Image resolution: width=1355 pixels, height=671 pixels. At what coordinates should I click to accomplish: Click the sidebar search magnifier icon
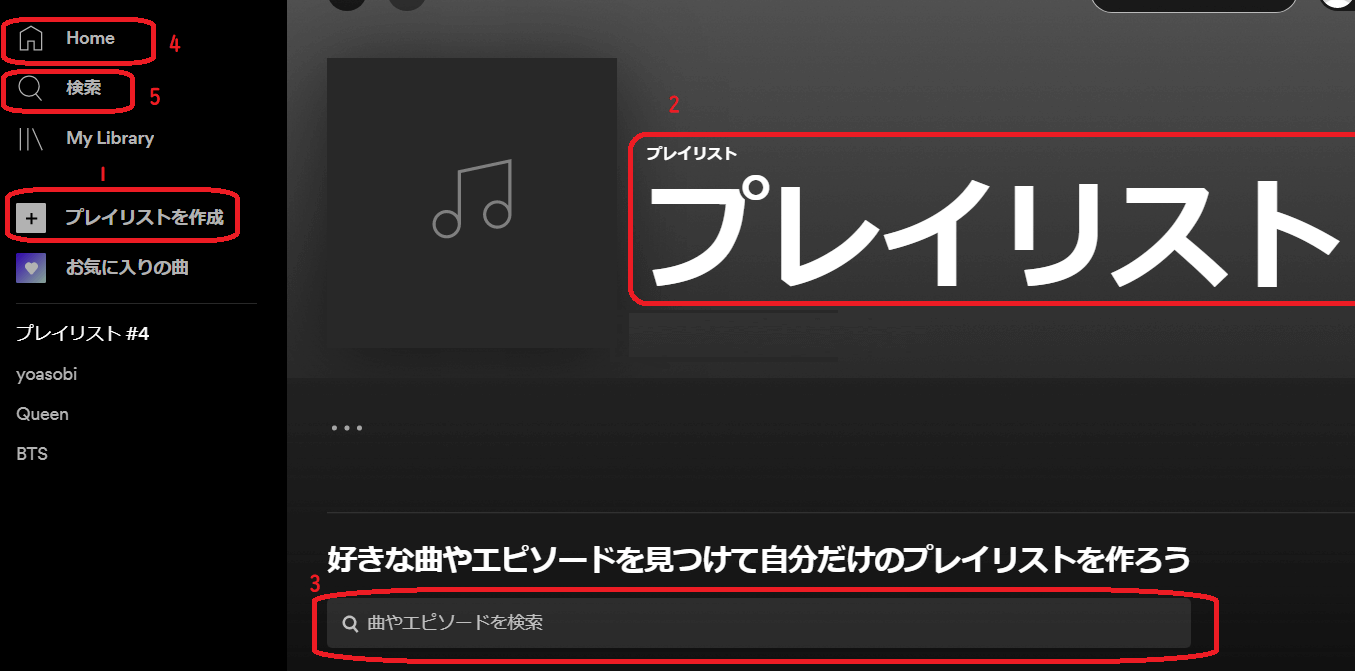[x=31, y=89]
